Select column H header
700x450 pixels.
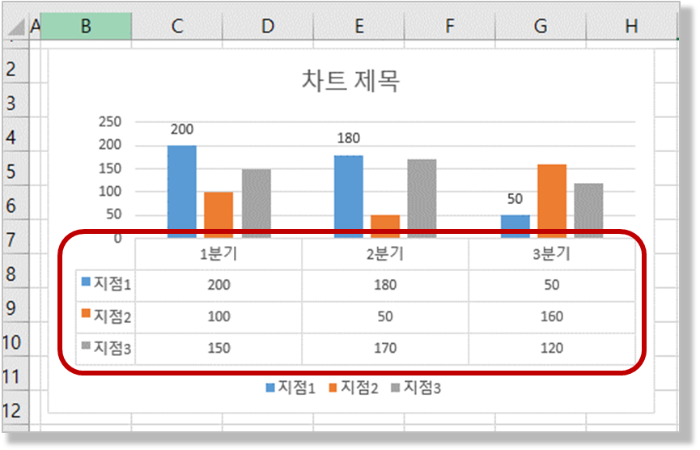point(632,26)
